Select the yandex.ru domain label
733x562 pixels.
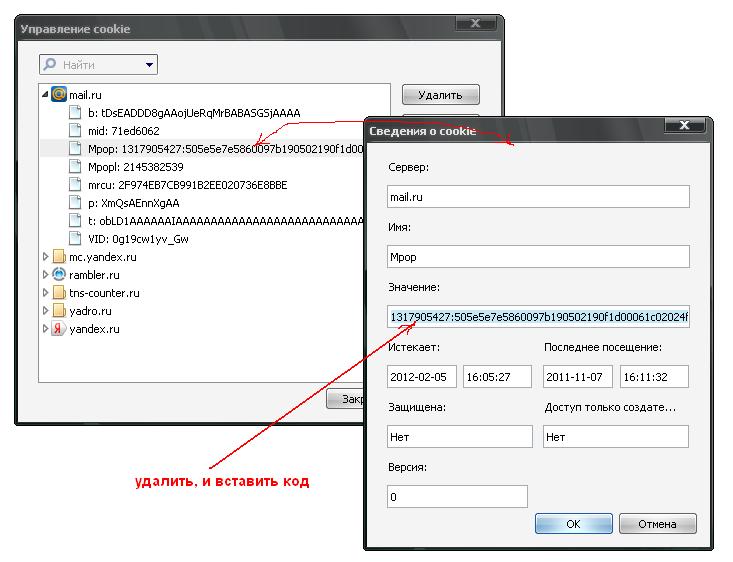coord(94,329)
